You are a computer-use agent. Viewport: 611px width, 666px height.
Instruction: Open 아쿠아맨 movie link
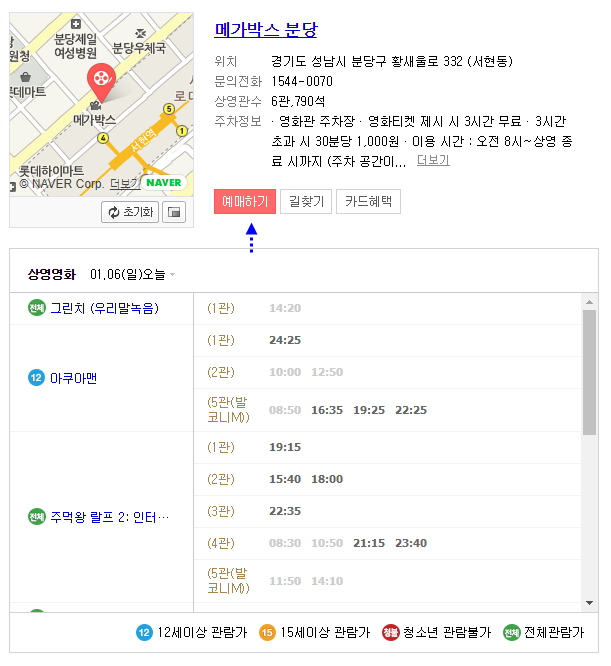(73, 378)
